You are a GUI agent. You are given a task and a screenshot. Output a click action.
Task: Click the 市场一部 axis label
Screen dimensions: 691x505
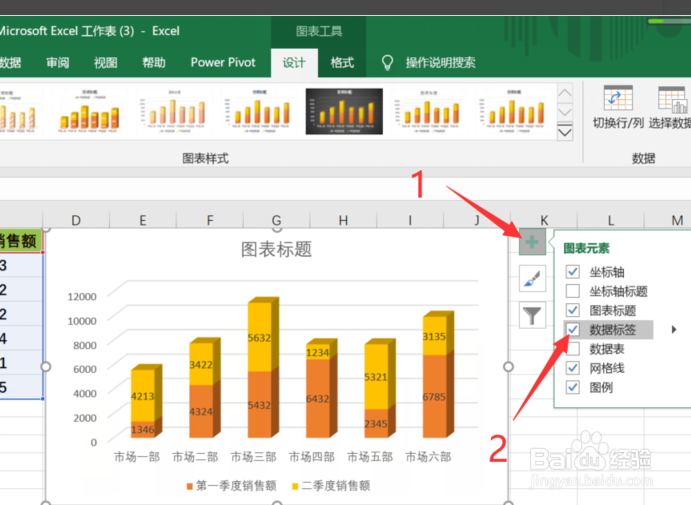pyautogui.click(x=137, y=457)
